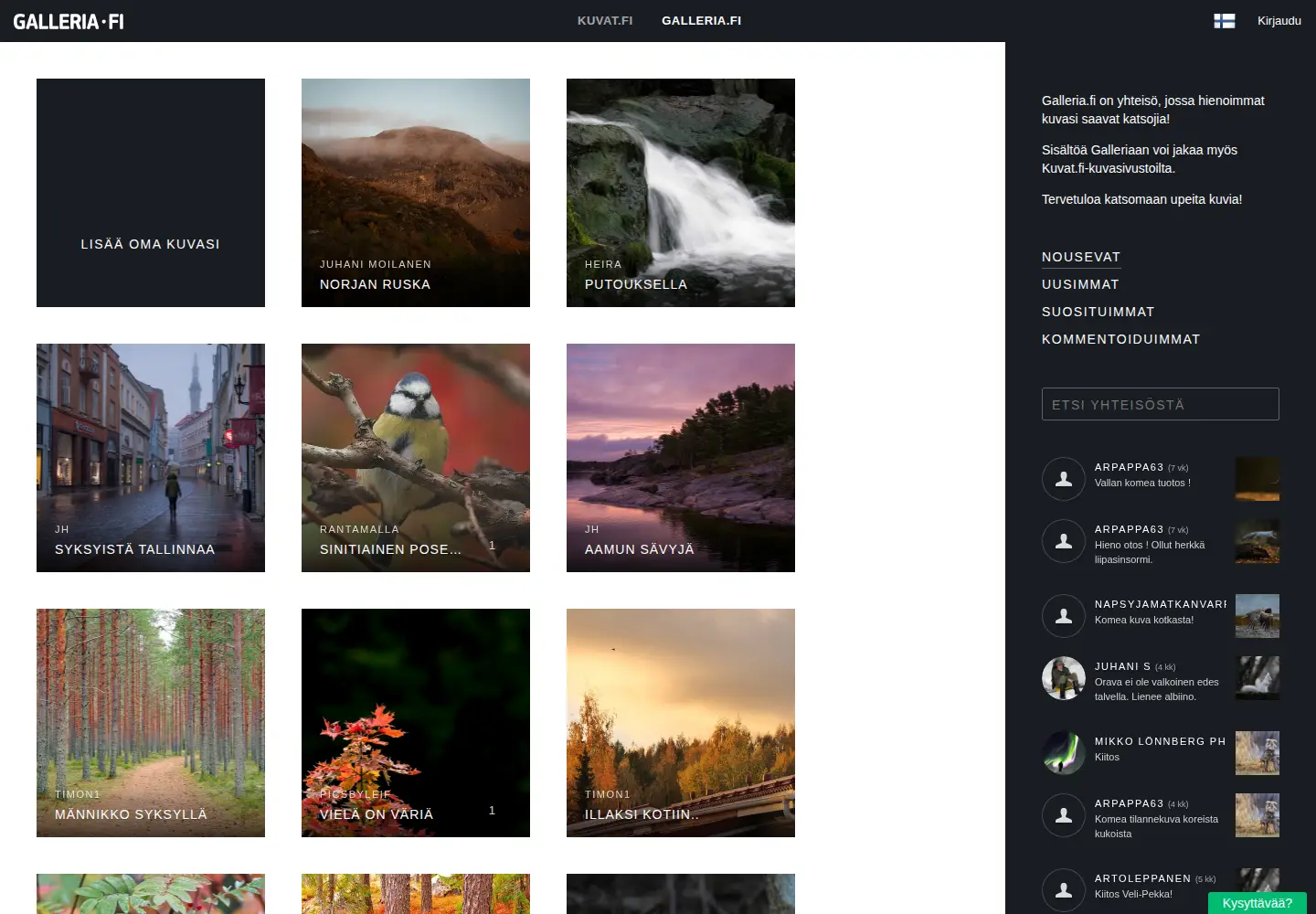The height and width of the screenshot is (914, 1316).
Task: Click the MIKKO LÖNNBERG commenter name
Action: [1161, 741]
